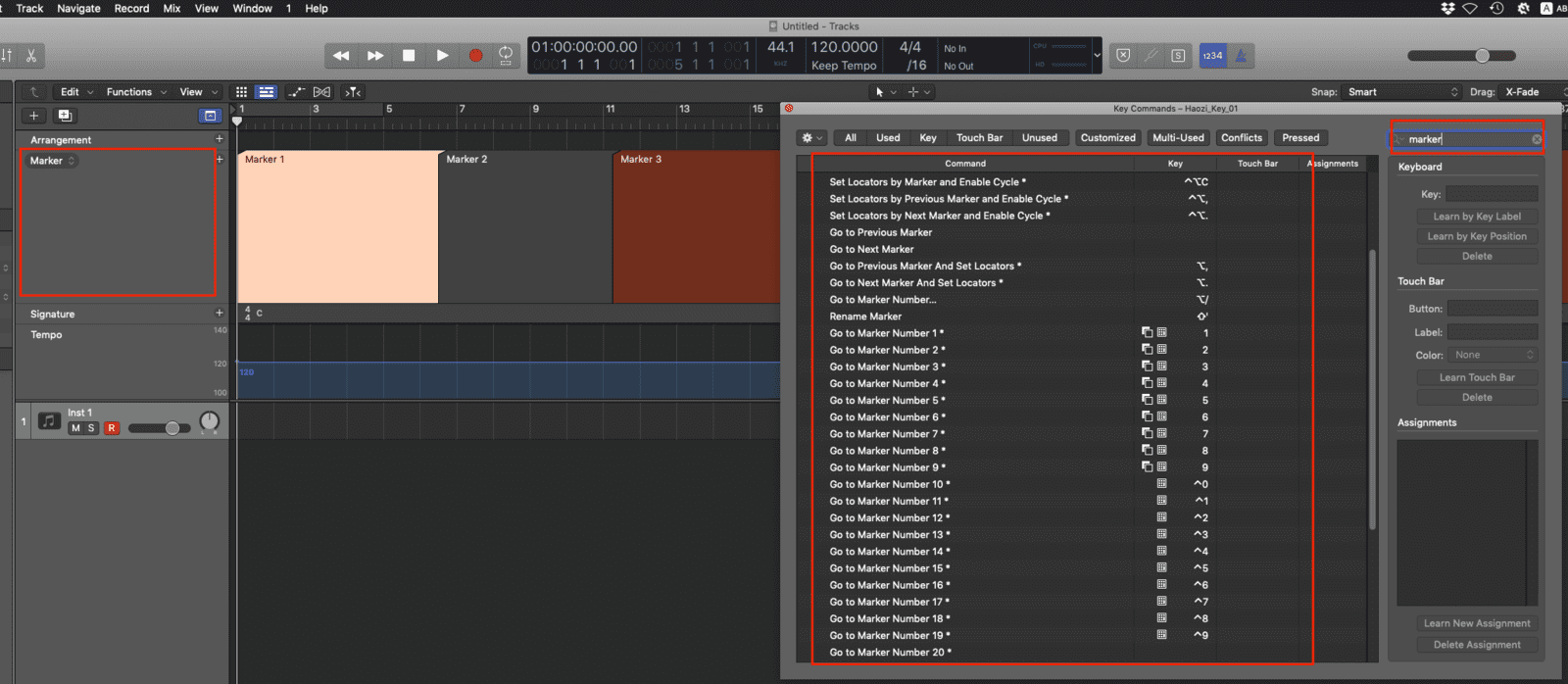Toggle the metronome click button

[1241, 56]
